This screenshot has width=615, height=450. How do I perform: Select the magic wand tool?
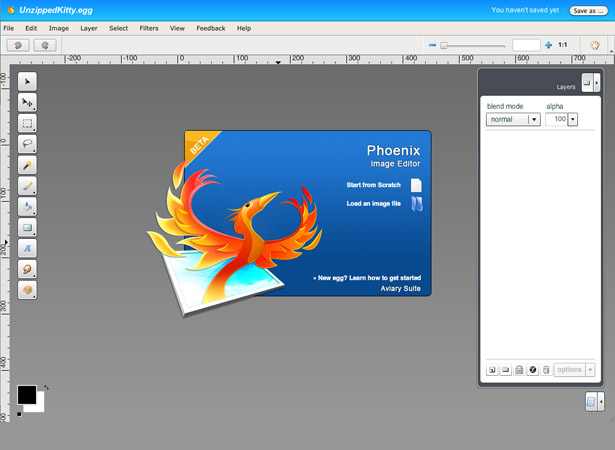[x=27, y=165]
